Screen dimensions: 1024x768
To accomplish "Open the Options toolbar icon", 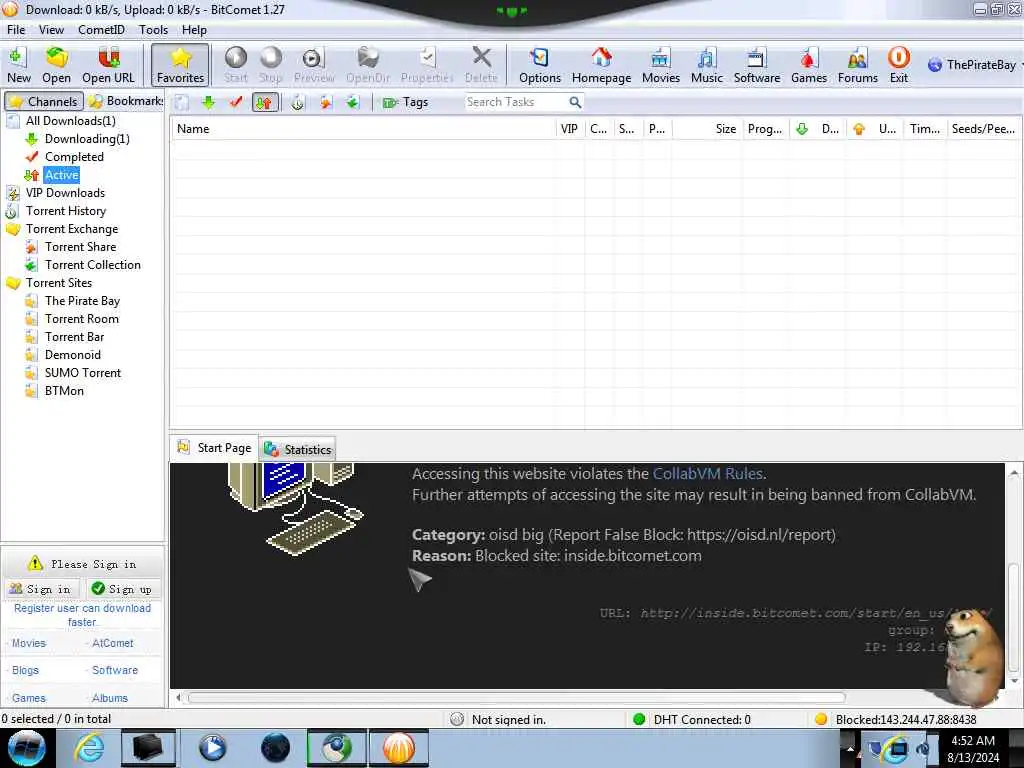I will [539, 65].
